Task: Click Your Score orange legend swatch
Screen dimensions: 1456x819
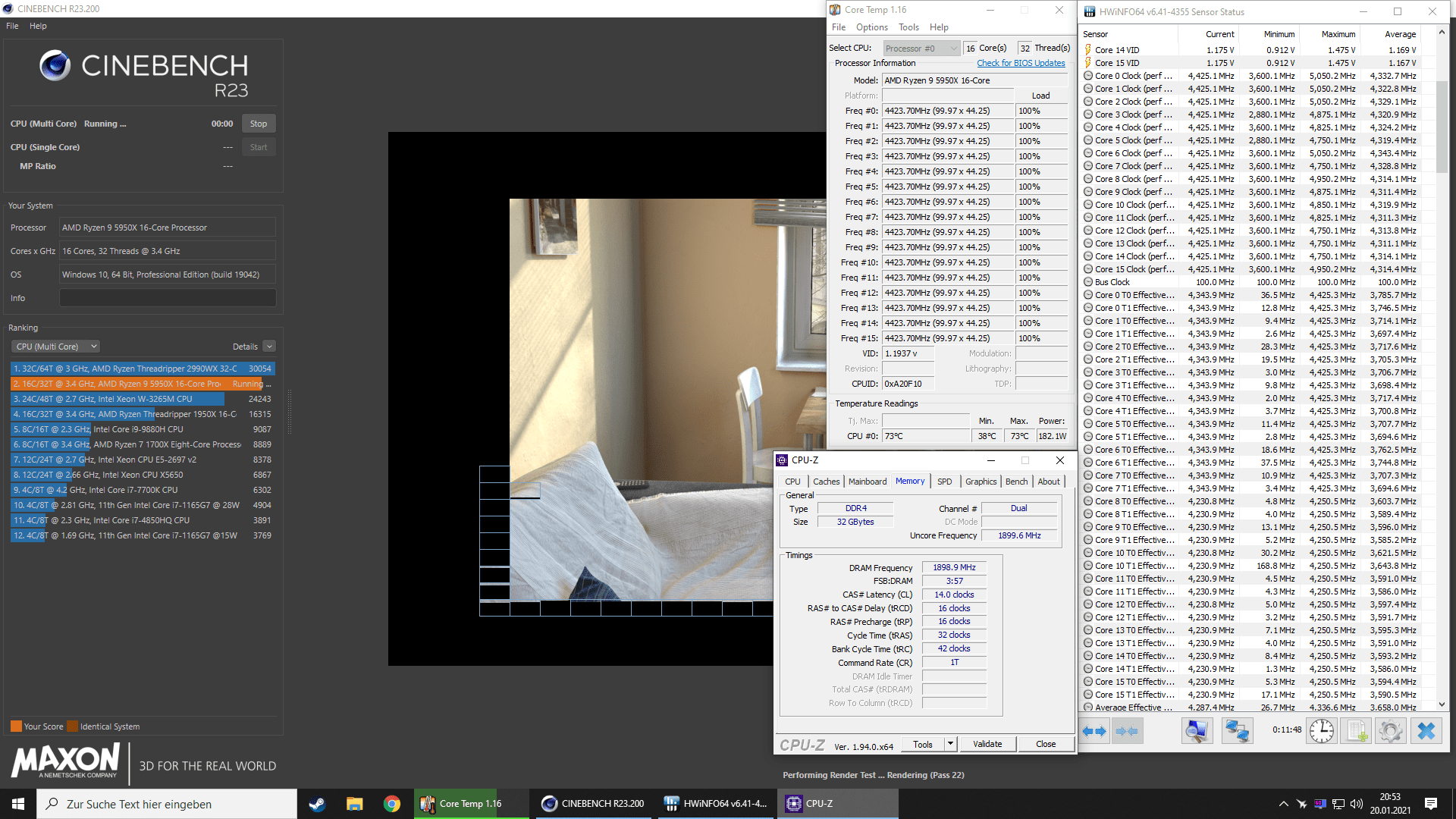Action: (16, 726)
